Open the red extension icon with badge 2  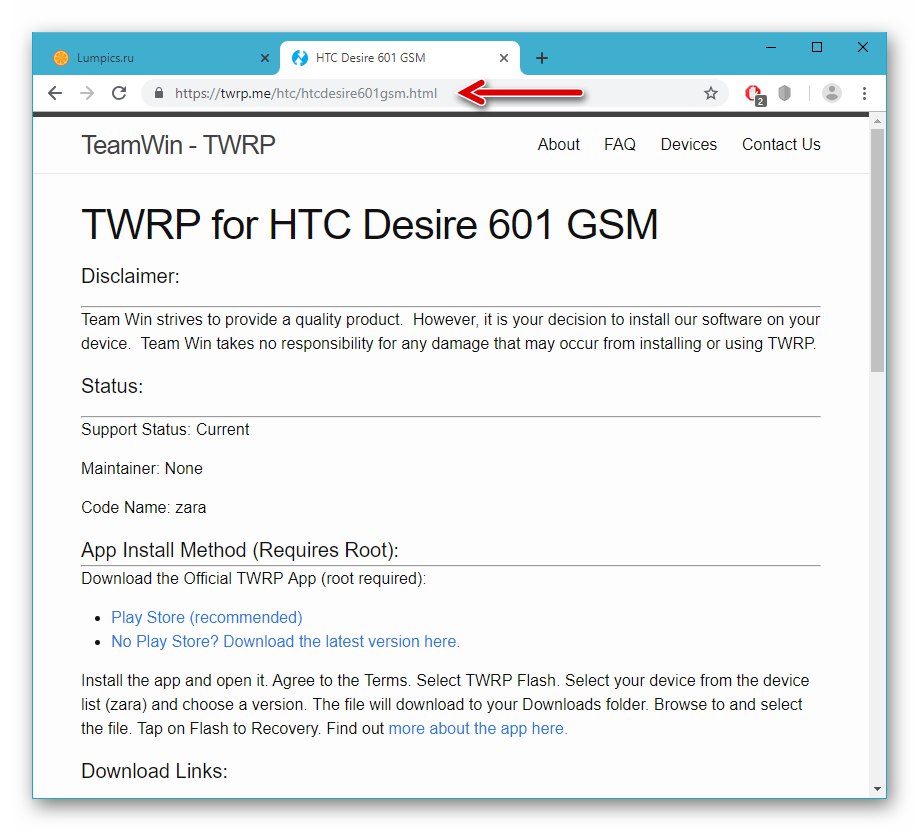coord(754,94)
